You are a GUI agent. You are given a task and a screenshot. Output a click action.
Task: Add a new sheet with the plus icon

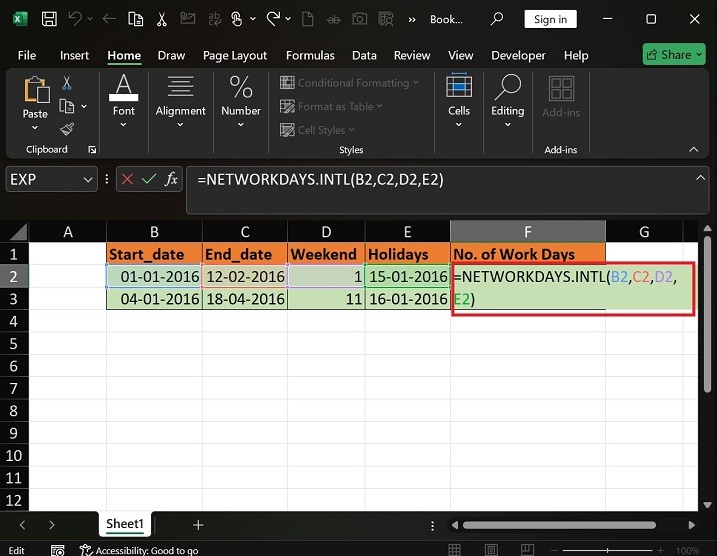[198, 525]
